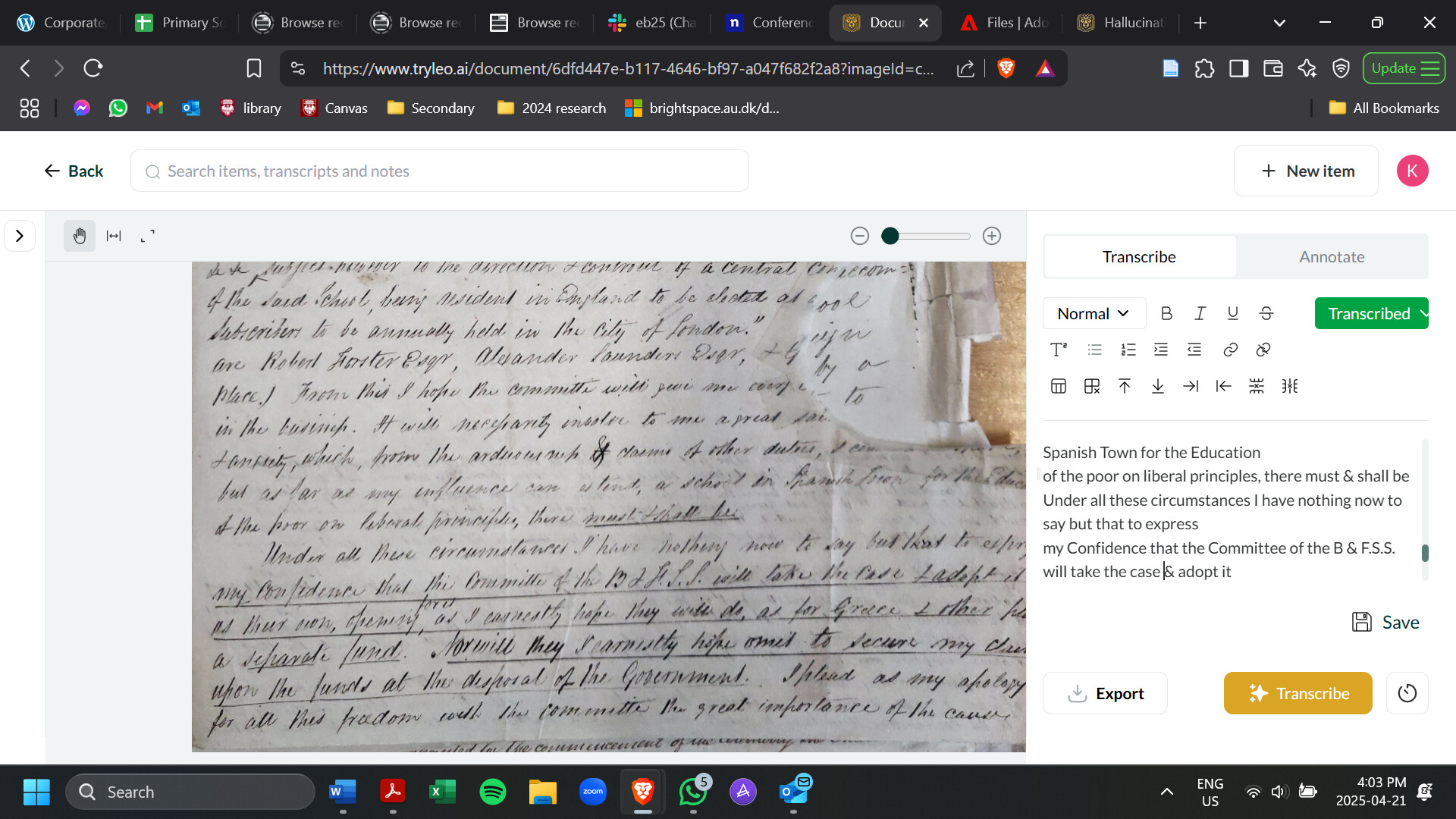Insert a table using the table icon
Screen dimensions: 1456x819
coord(1059,386)
